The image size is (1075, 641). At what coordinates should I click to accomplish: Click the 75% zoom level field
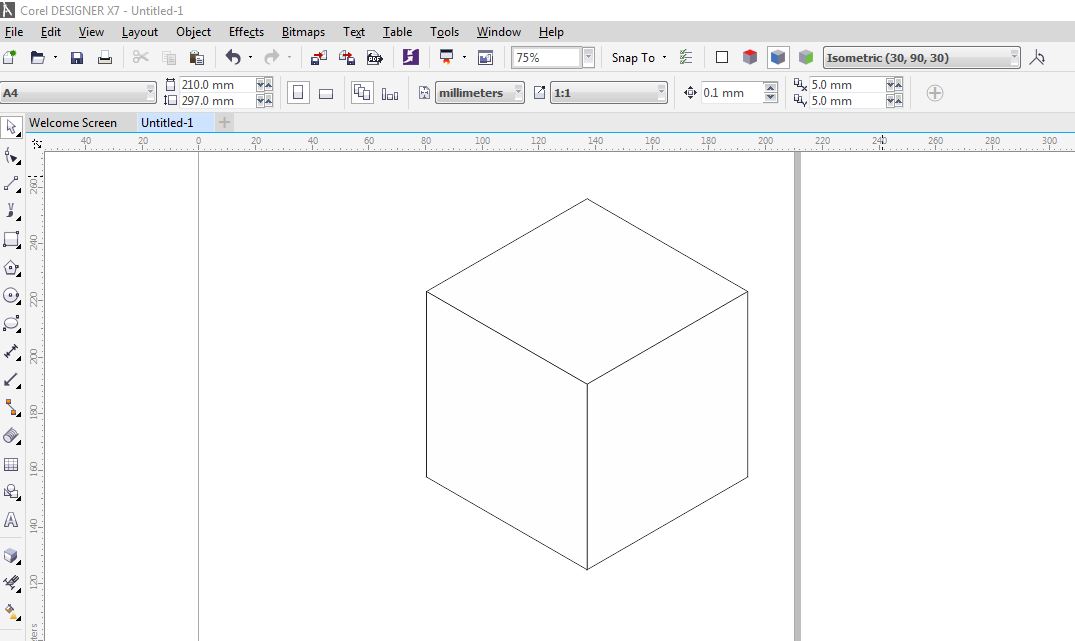pos(545,58)
